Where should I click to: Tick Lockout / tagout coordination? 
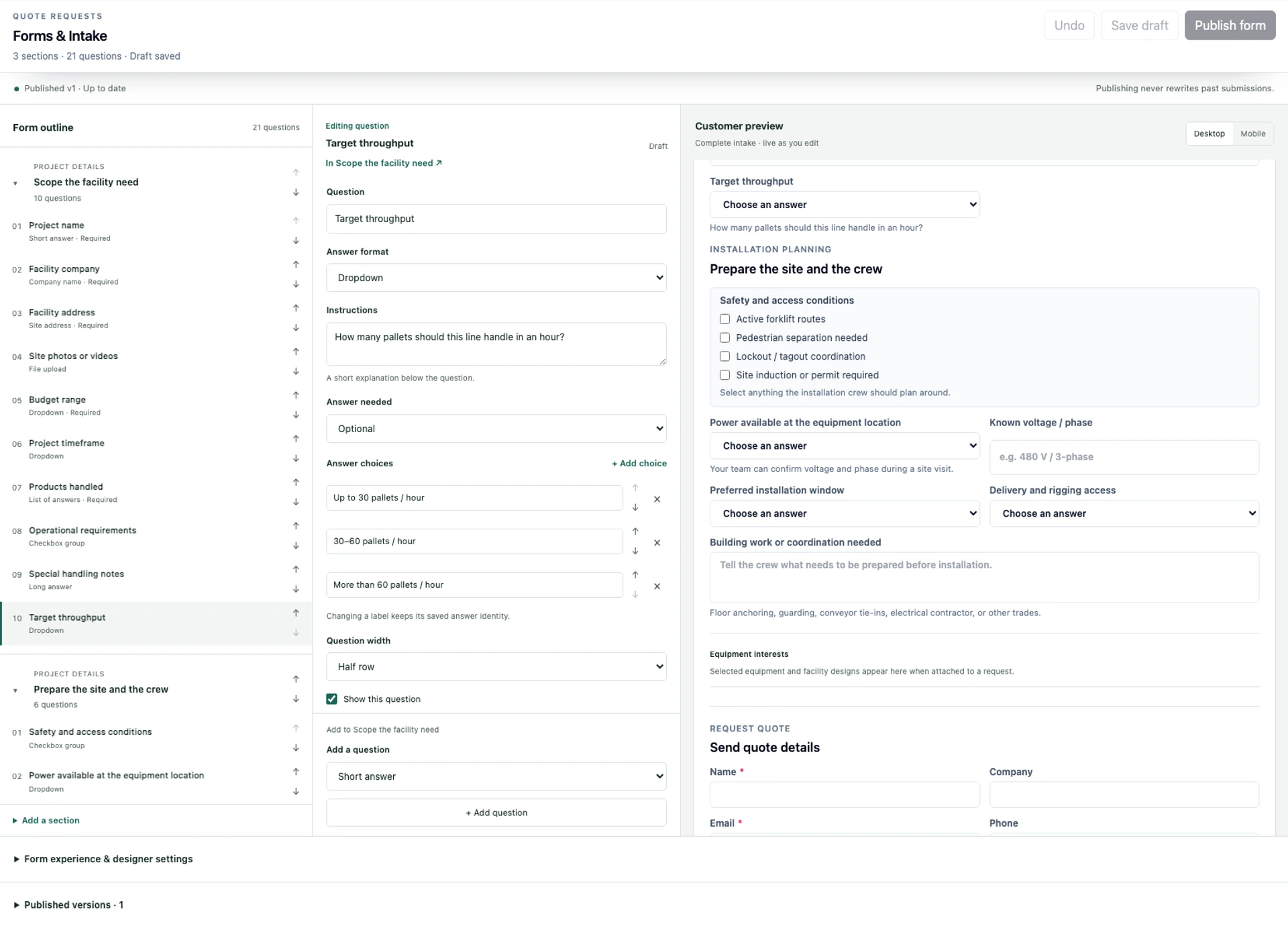tap(725, 356)
